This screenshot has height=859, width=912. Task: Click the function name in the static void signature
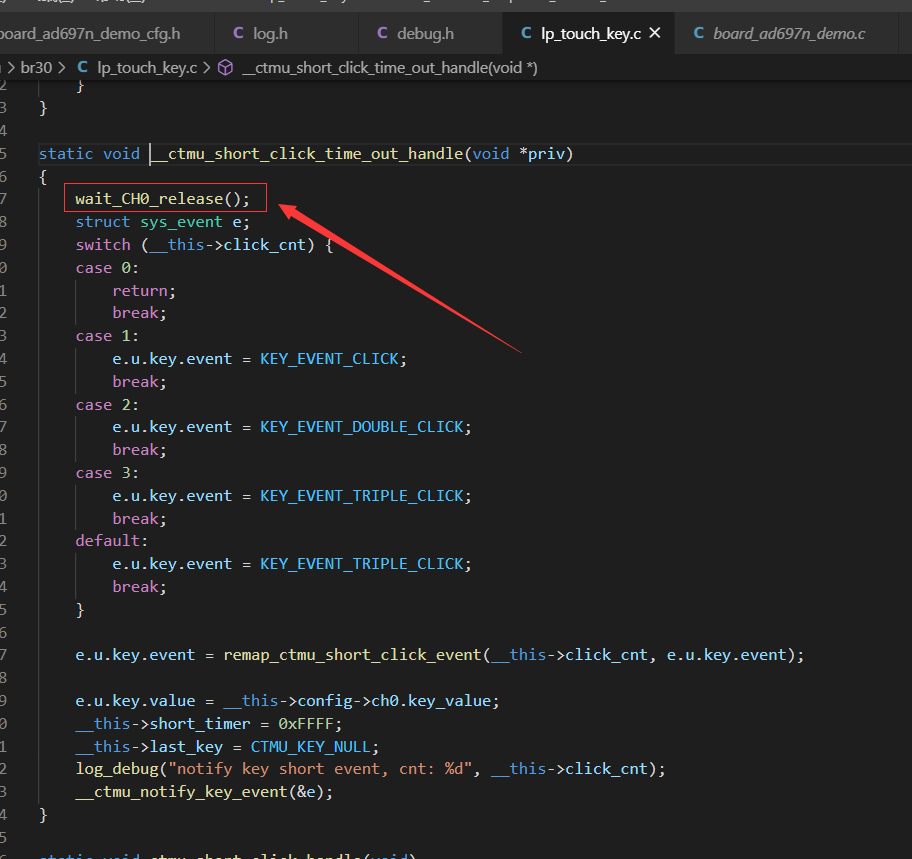click(307, 154)
